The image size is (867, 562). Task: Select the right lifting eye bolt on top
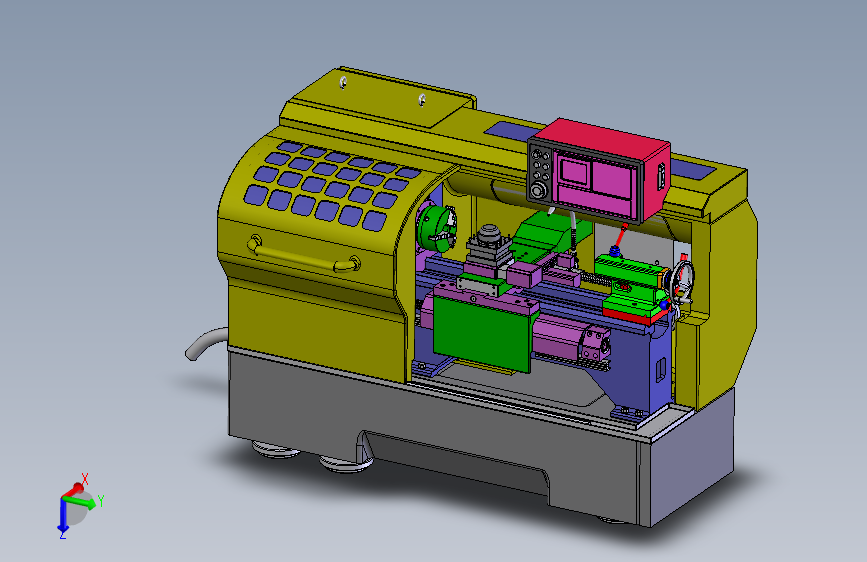click(x=422, y=100)
